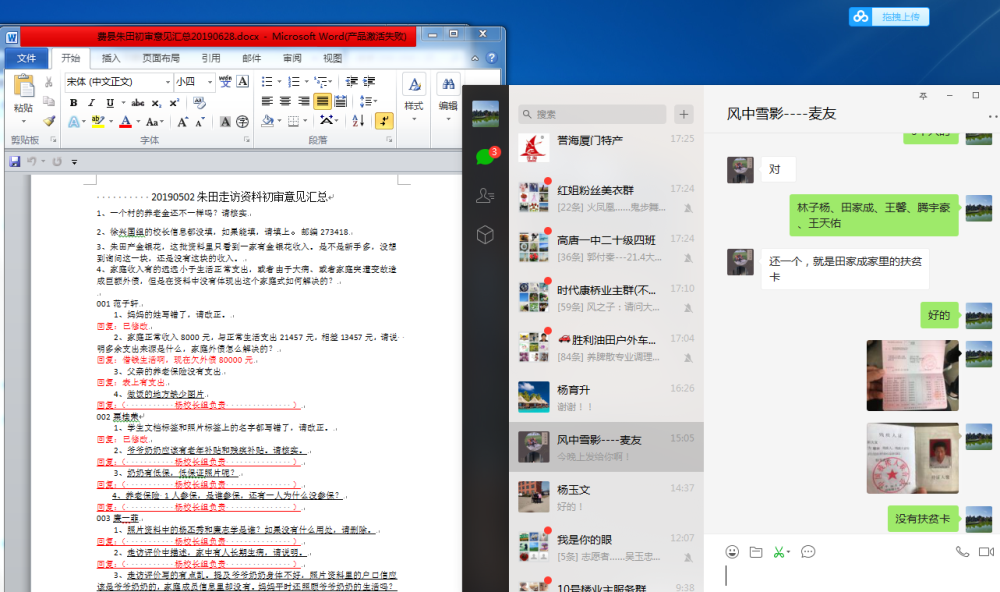Viewport: 1000px width, 592px height.
Task: Open the 文件 File tab in Word
Action: pyautogui.click(x=27, y=58)
